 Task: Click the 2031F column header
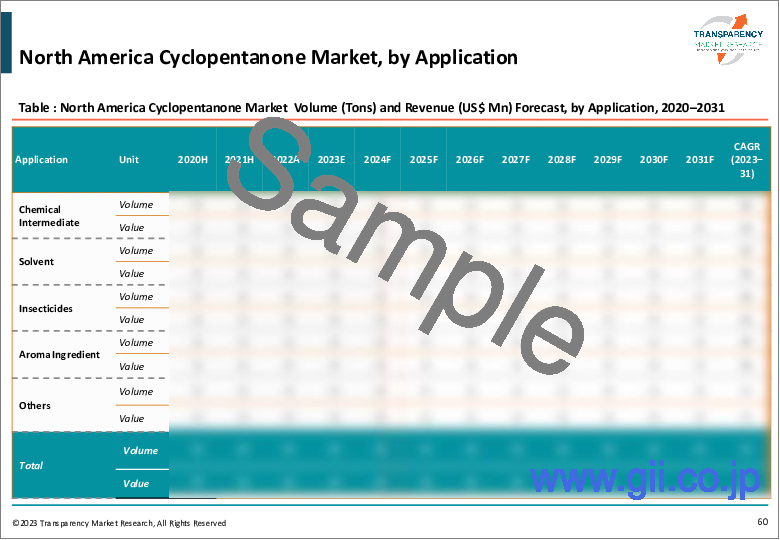pyautogui.click(x=699, y=160)
